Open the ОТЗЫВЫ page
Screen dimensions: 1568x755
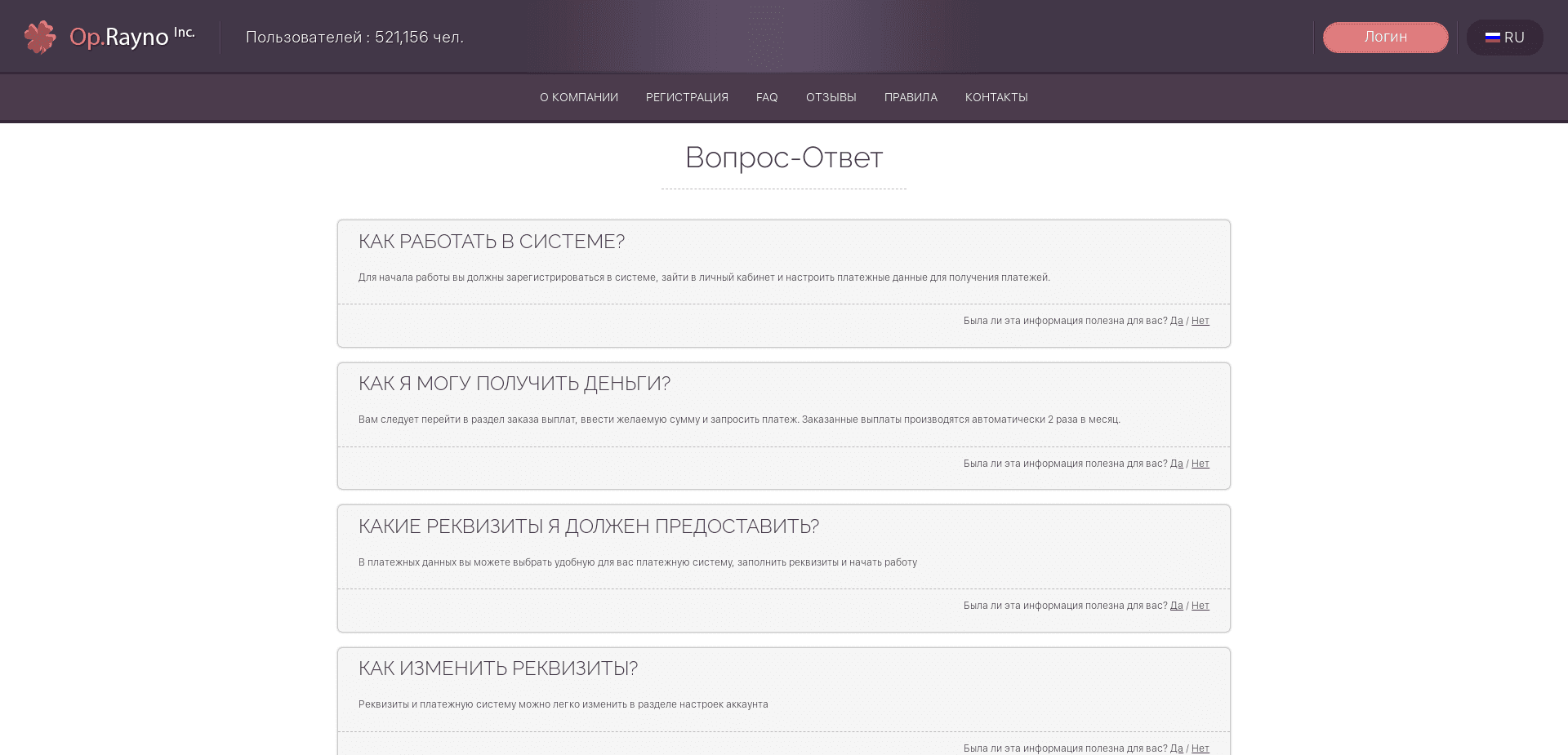tap(831, 97)
